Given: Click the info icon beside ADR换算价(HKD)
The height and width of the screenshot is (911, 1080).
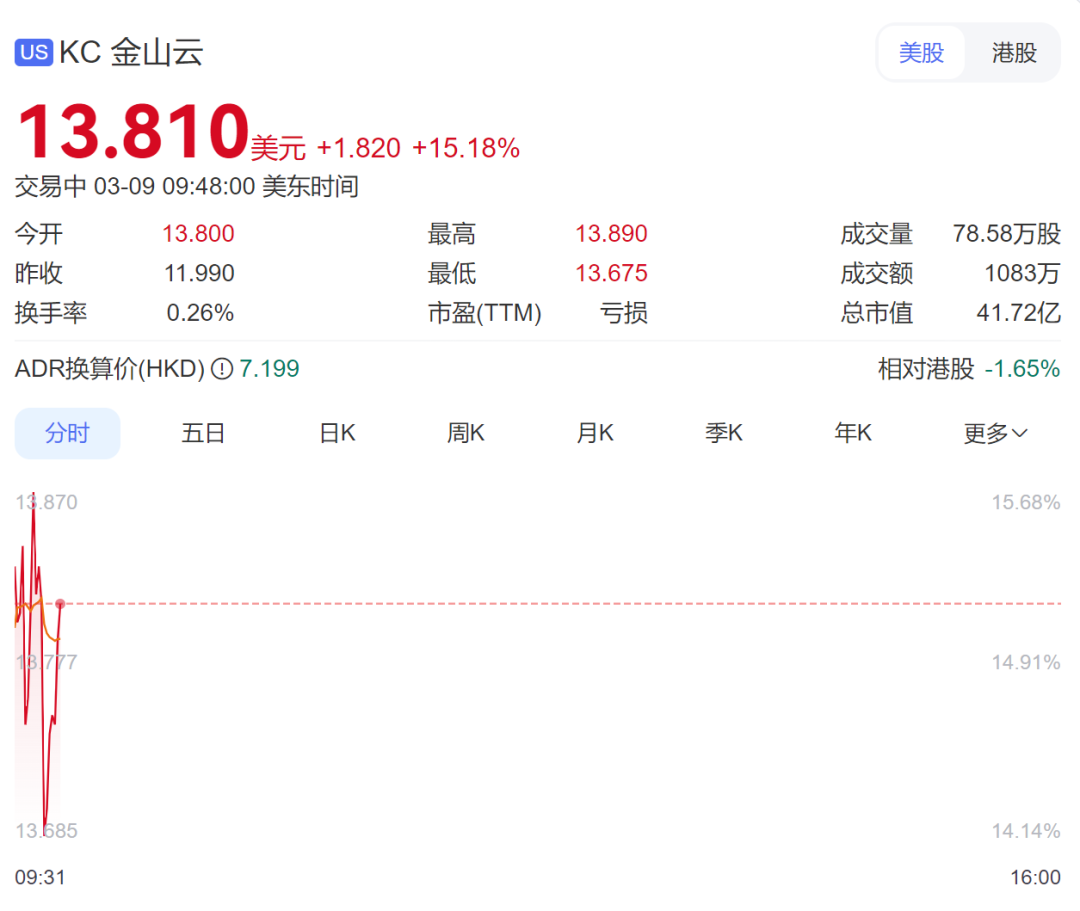Looking at the screenshot, I should point(222,369).
